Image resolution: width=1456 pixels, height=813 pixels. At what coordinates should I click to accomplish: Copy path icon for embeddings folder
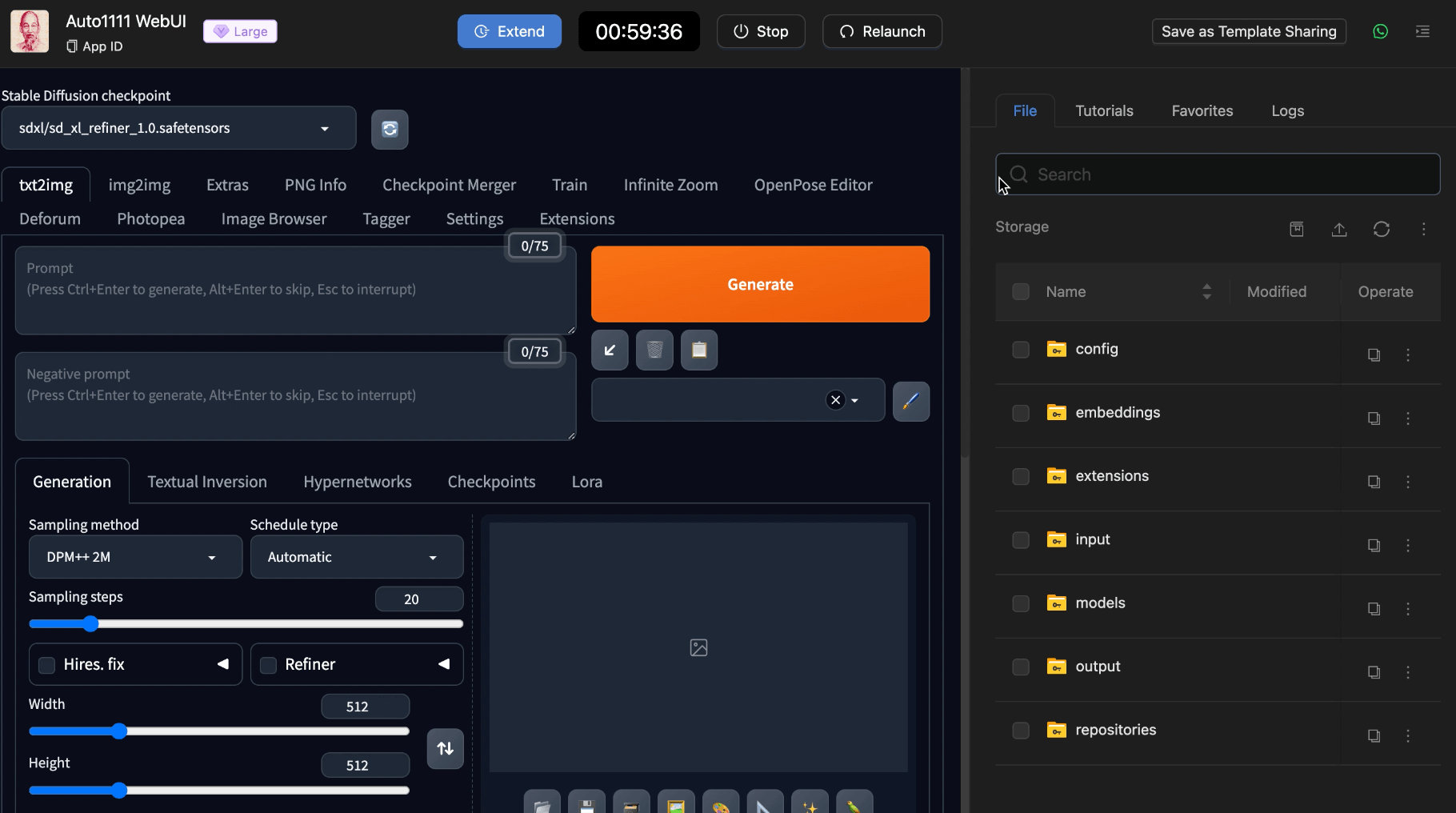click(x=1374, y=419)
